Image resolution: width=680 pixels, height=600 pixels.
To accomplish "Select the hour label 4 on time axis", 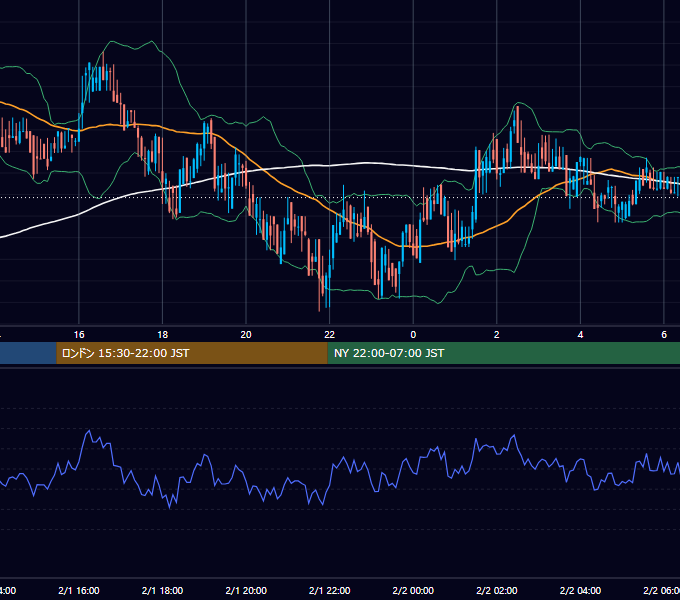I will 580,335.
